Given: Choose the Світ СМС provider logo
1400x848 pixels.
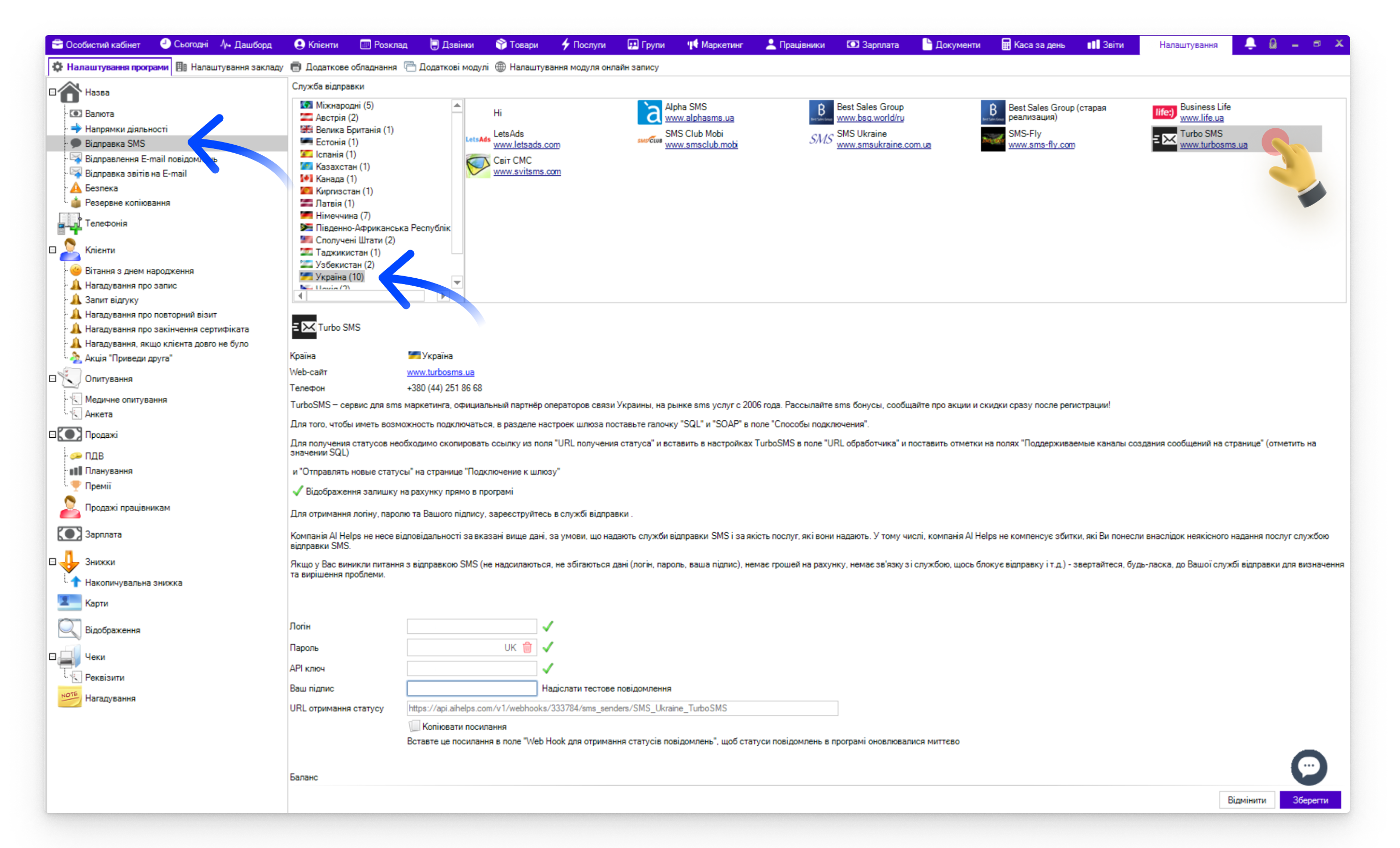Looking at the screenshot, I should [x=478, y=165].
